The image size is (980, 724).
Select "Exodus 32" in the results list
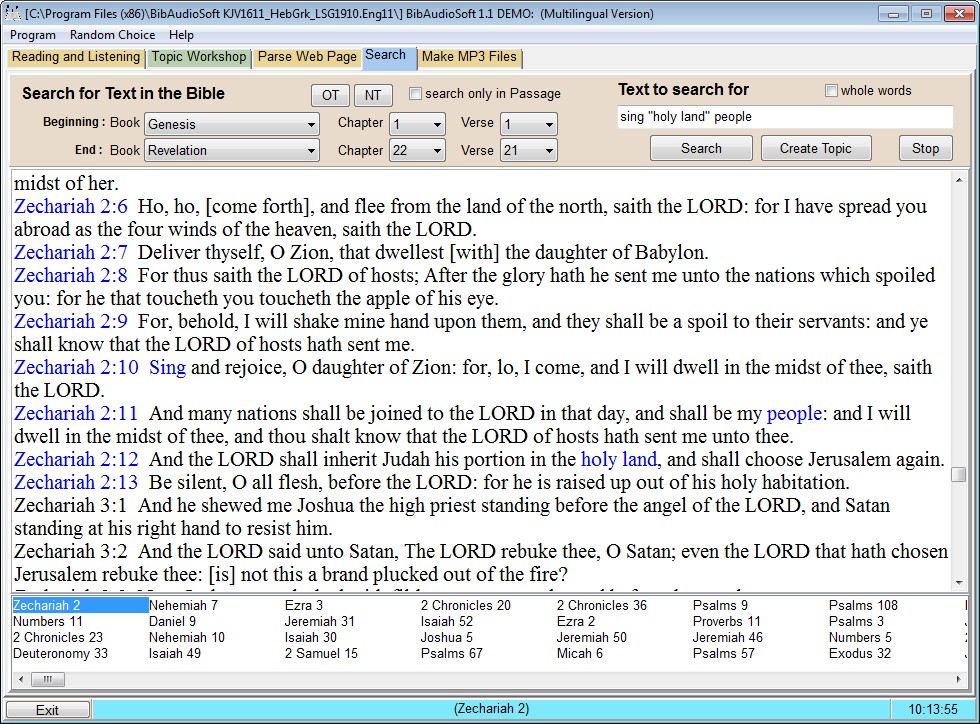(860, 654)
